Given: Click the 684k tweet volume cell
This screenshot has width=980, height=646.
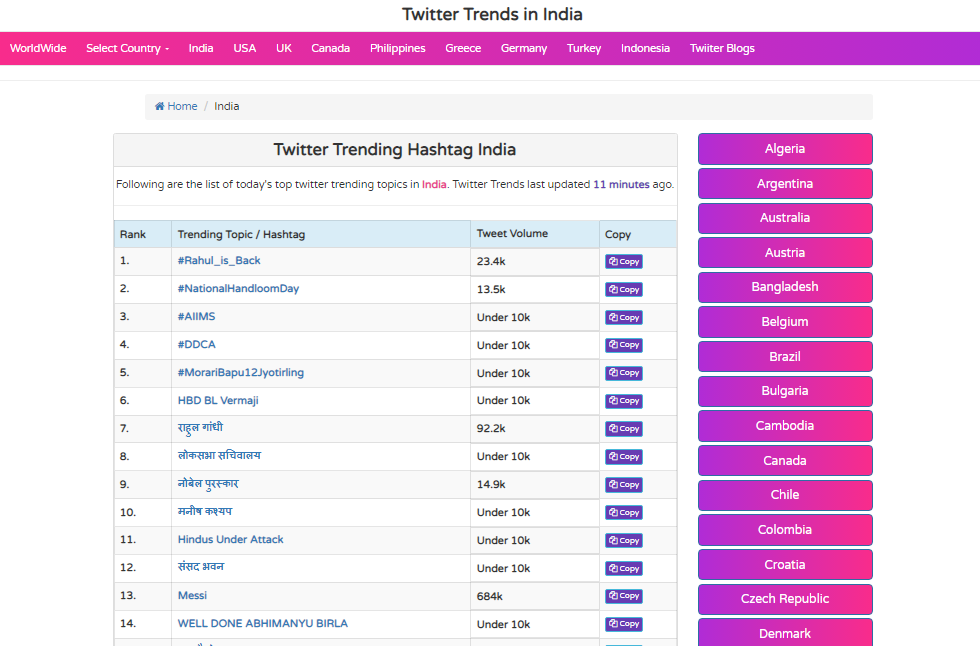Looking at the screenshot, I should (x=535, y=597).
